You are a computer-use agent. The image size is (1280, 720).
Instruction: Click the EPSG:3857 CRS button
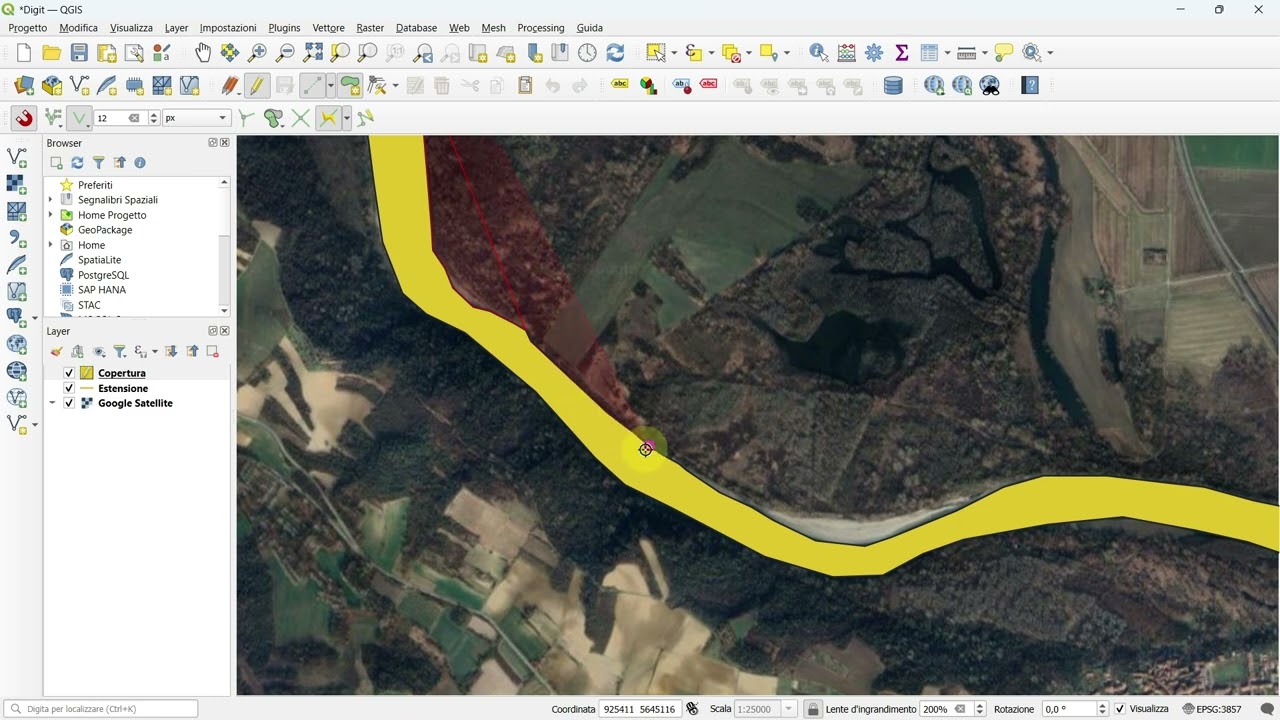point(1212,709)
